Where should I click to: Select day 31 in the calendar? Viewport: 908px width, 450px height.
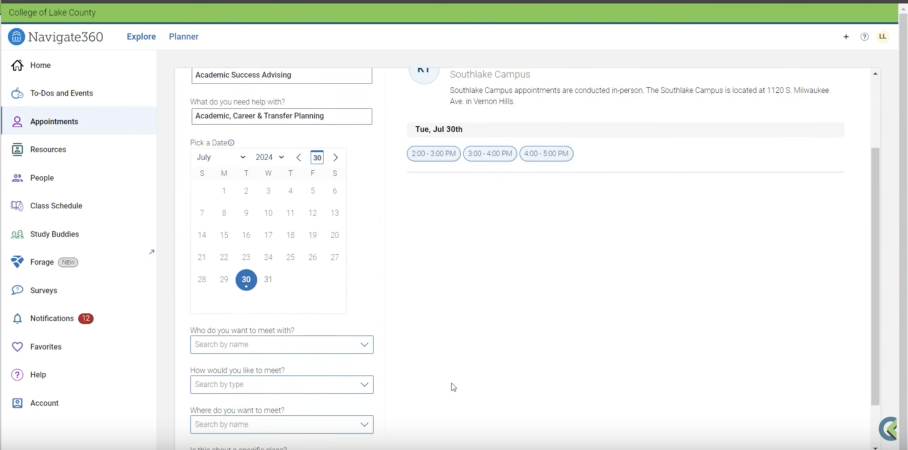(268, 280)
